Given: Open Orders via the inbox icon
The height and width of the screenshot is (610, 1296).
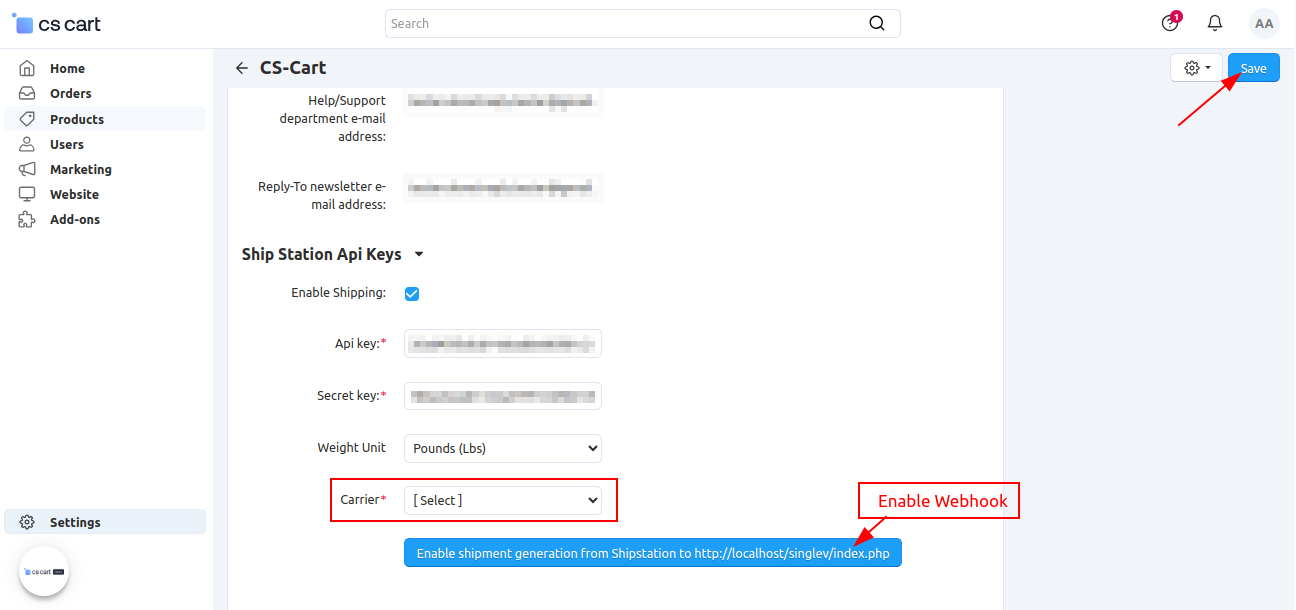Looking at the screenshot, I should (x=27, y=93).
